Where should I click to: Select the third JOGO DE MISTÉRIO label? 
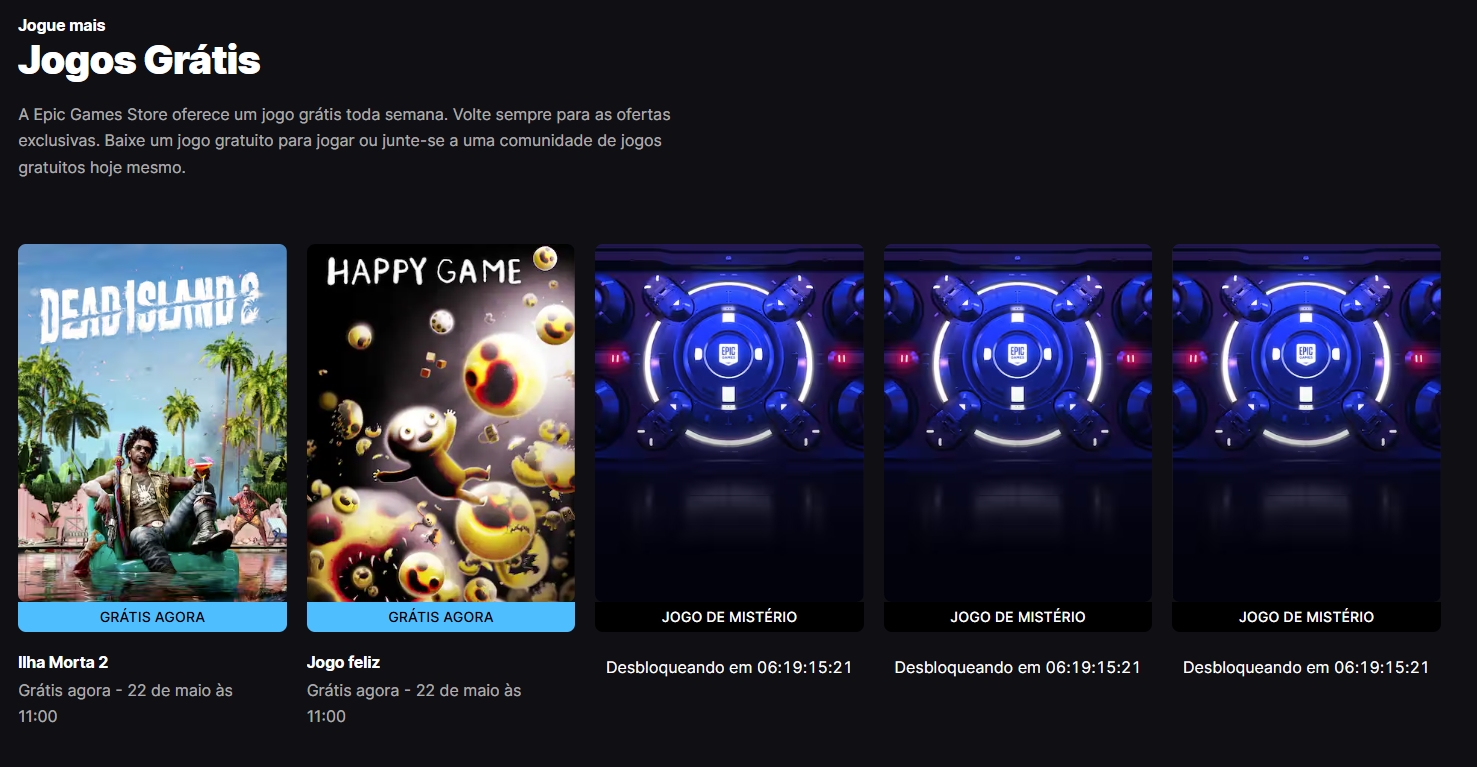pyautogui.click(x=1306, y=617)
